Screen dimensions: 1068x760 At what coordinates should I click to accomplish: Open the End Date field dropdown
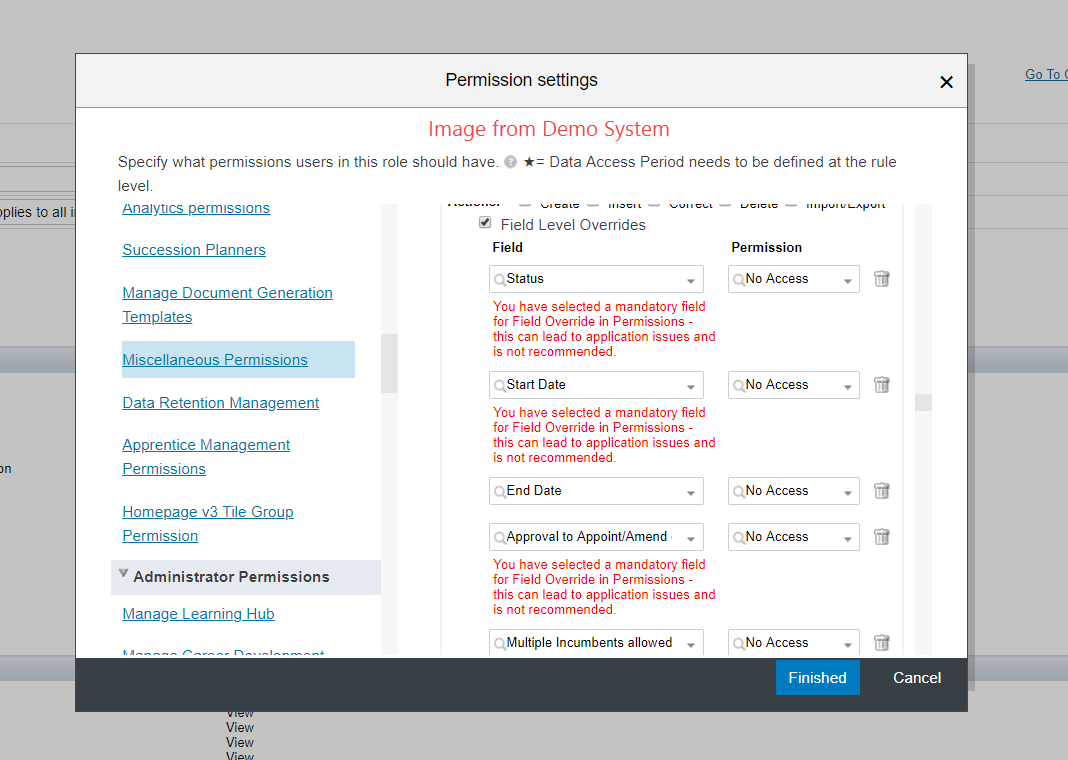coord(596,490)
